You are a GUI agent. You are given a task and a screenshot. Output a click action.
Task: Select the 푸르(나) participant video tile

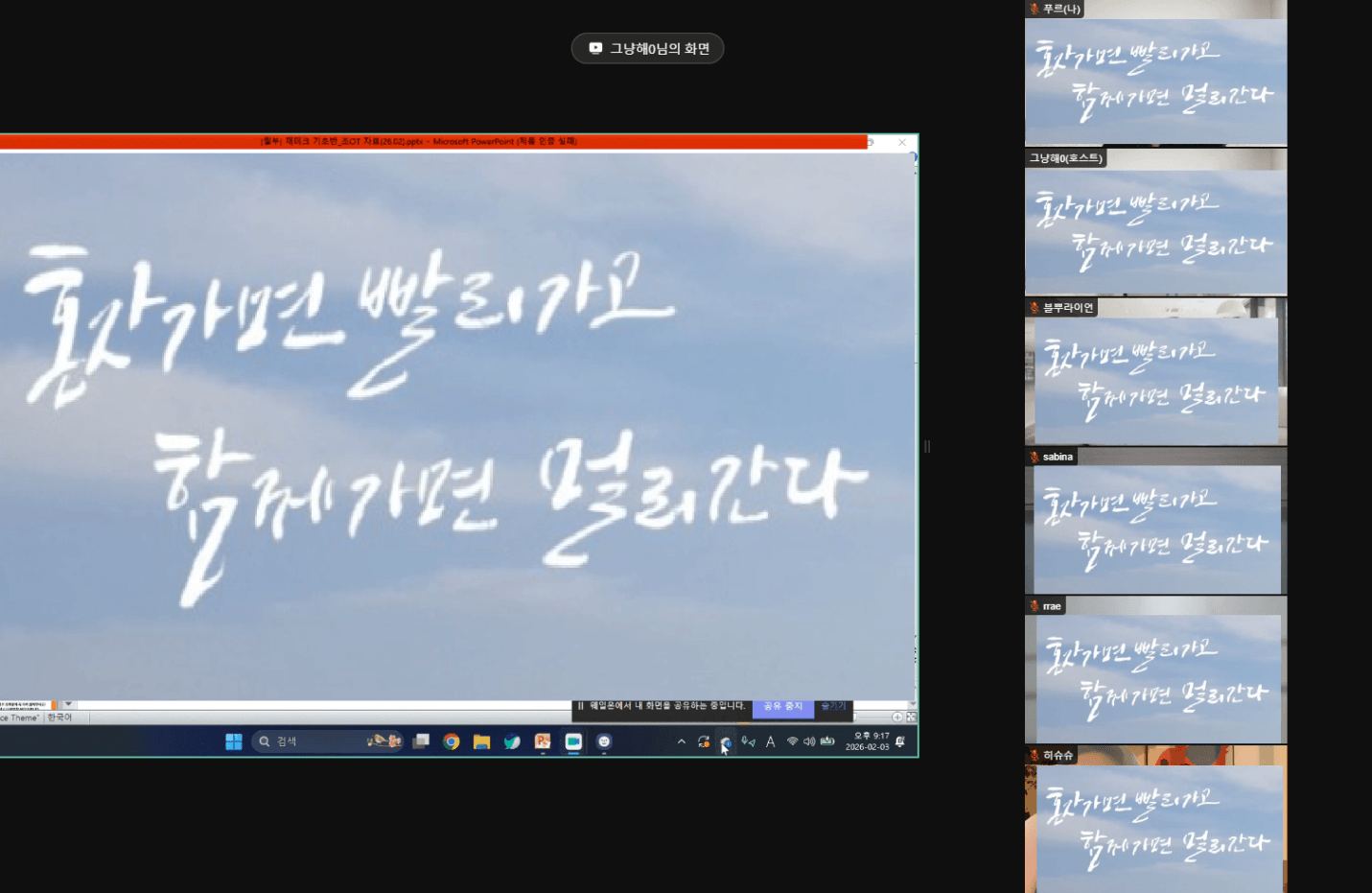pyautogui.click(x=1156, y=74)
